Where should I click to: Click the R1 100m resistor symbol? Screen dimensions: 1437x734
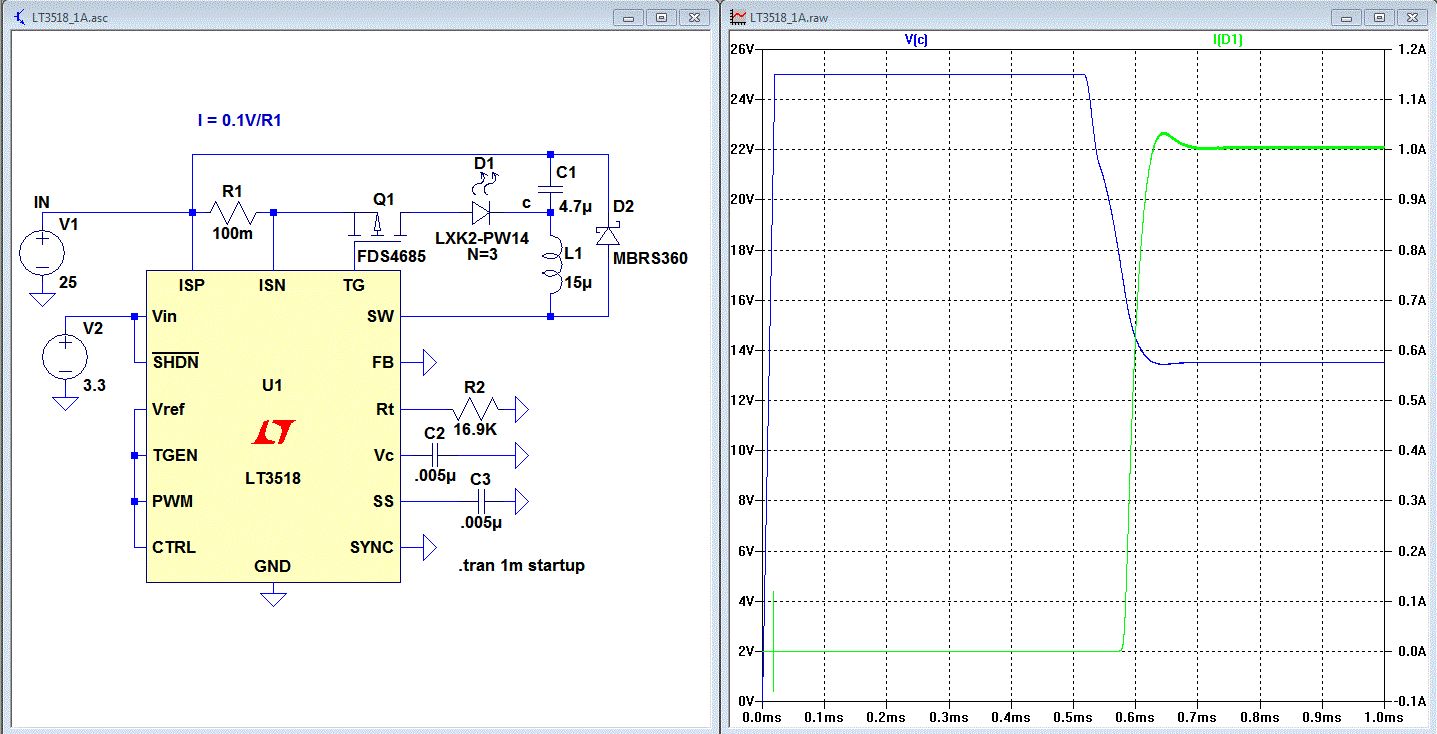pyautogui.click(x=232, y=212)
